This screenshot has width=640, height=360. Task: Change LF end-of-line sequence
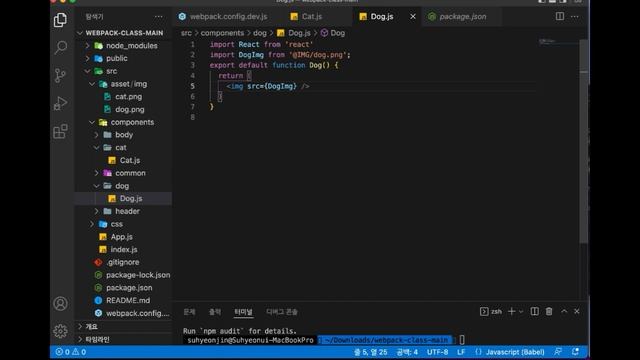[x=461, y=352]
